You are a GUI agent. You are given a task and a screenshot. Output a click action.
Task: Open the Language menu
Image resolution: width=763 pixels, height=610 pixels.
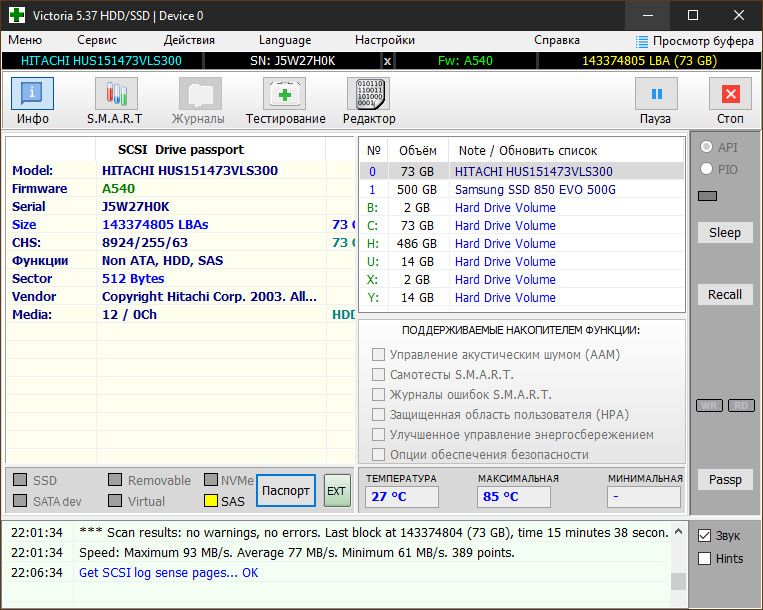point(285,40)
